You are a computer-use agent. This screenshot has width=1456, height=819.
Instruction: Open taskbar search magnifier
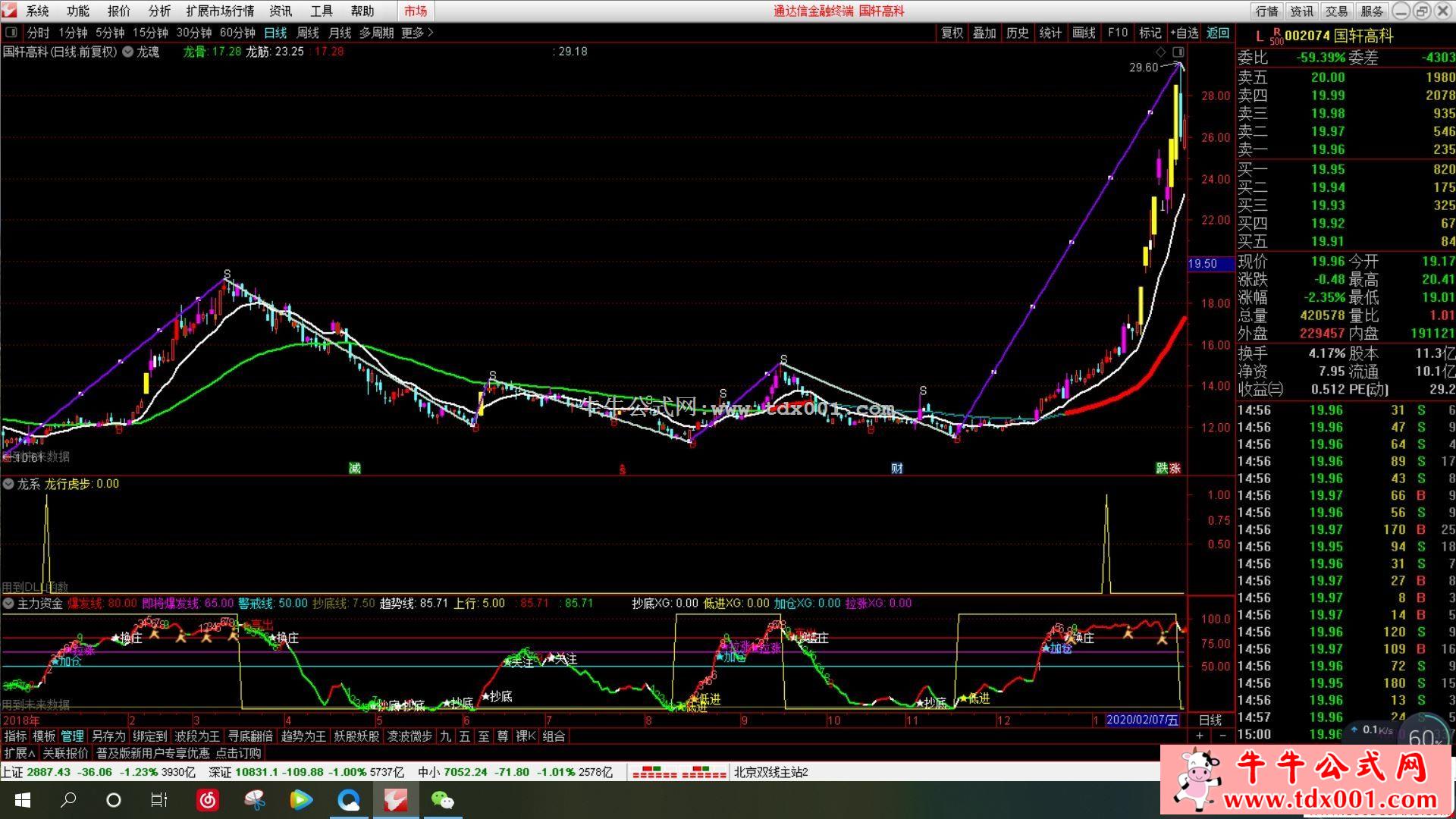pos(68,800)
